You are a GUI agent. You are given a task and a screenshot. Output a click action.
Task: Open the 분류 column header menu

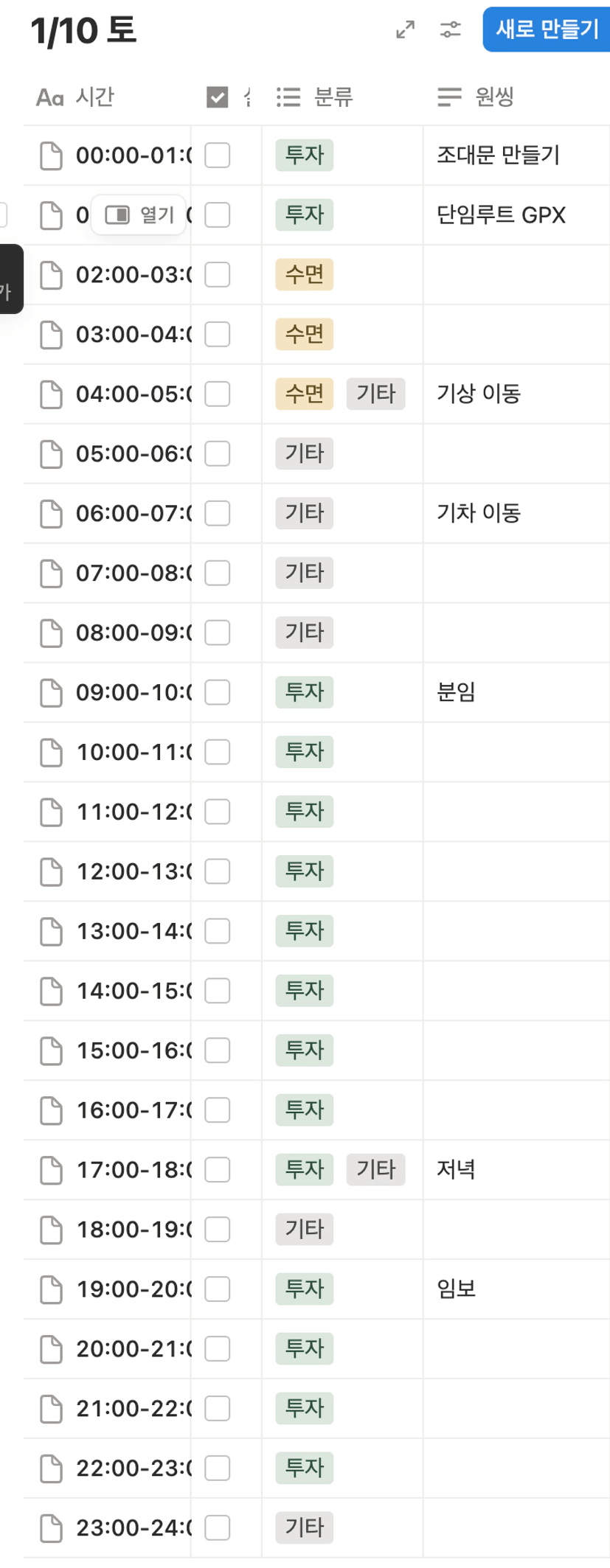click(333, 97)
